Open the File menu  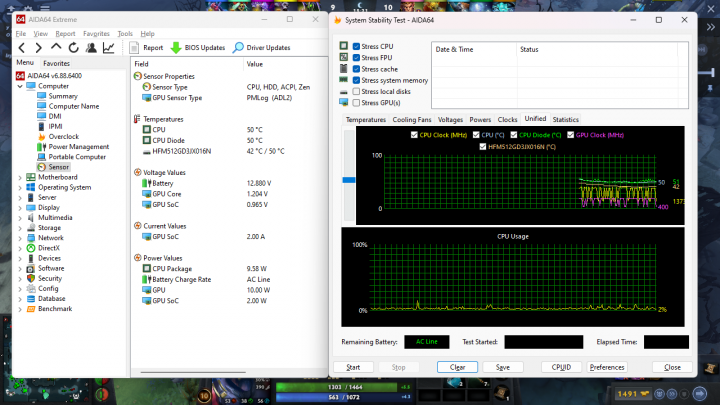click(x=21, y=34)
